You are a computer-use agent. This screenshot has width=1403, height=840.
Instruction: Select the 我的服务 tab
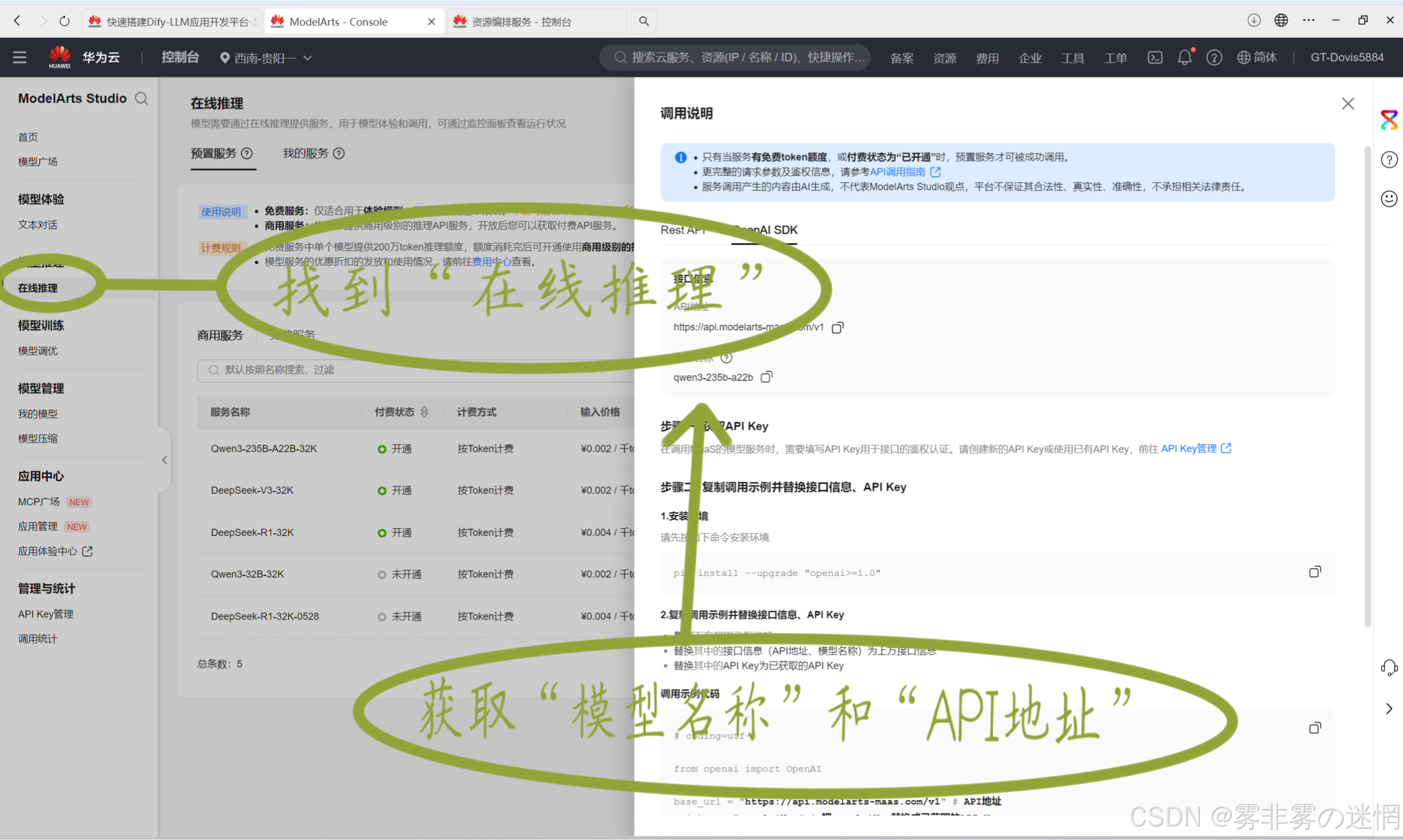click(306, 153)
